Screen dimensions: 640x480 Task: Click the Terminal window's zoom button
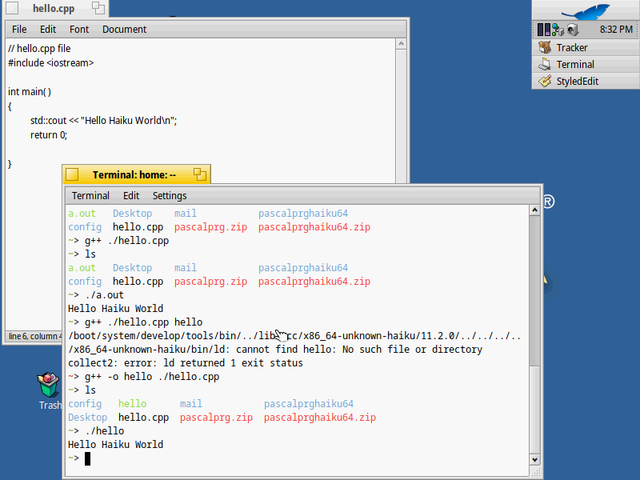click(200, 175)
